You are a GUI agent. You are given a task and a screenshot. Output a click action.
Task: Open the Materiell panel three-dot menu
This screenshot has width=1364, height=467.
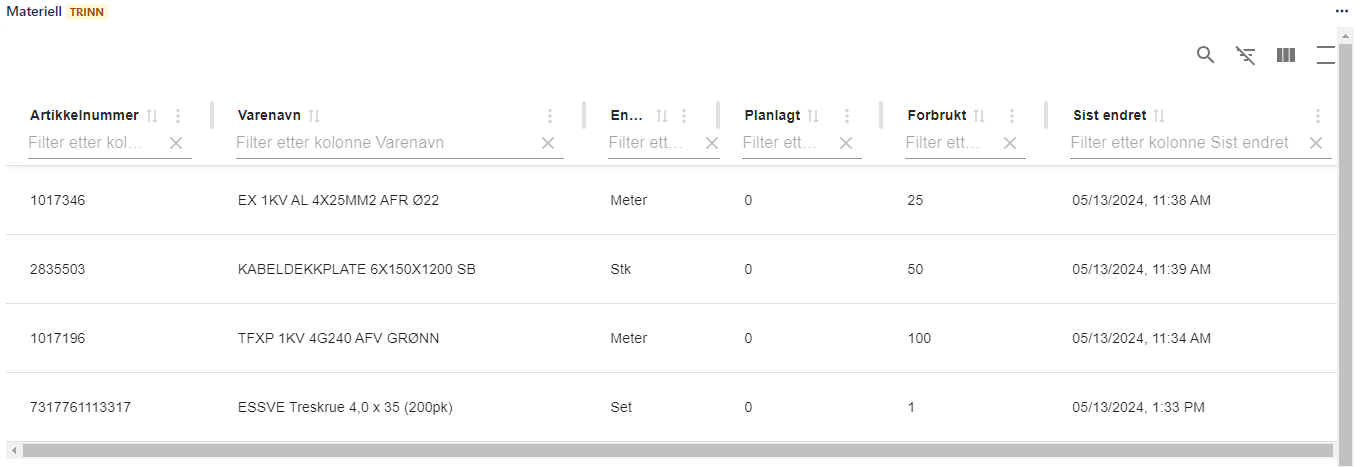click(x=1342, y=10)
